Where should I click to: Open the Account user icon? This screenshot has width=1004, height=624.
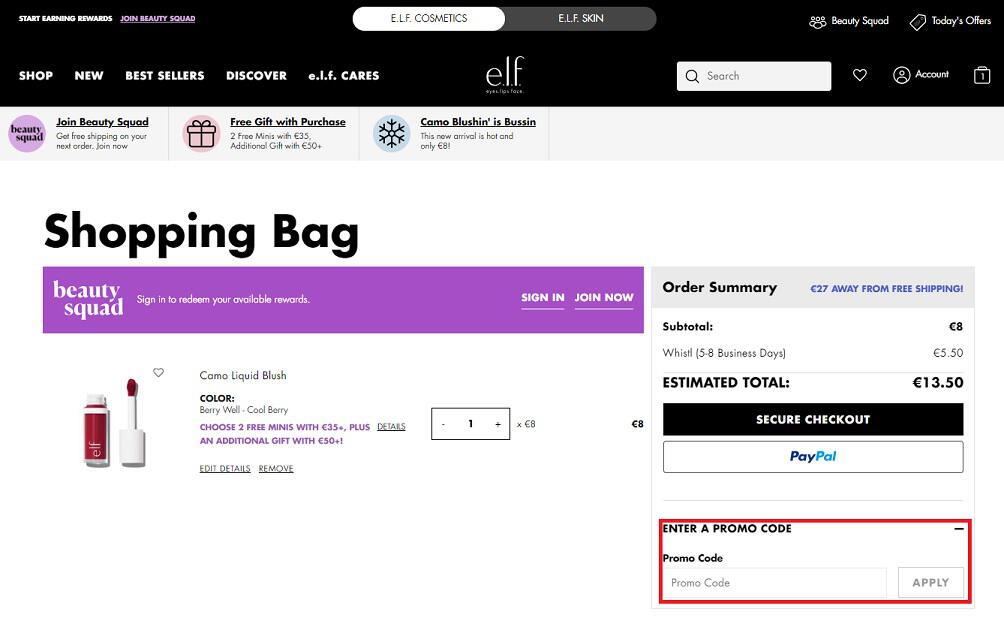pyautogui.click(x=902, y=76)
